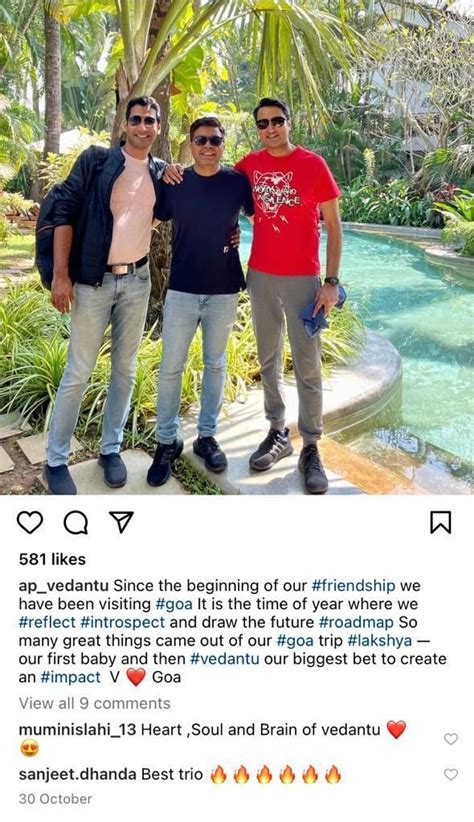Like muminislahi_13's comment heart
Image resolution: width=474 pixels, height=822 pixels.
[x=451, y=739]
